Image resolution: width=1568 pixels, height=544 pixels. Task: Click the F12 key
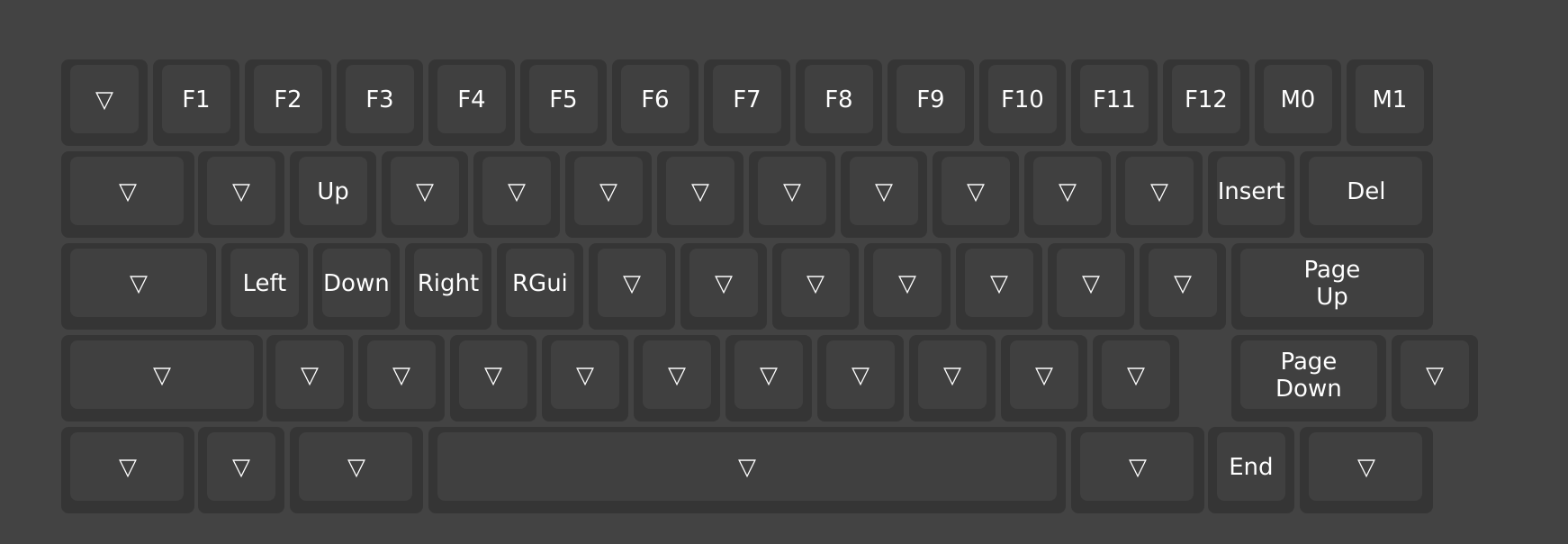[x=1206, y=100]
